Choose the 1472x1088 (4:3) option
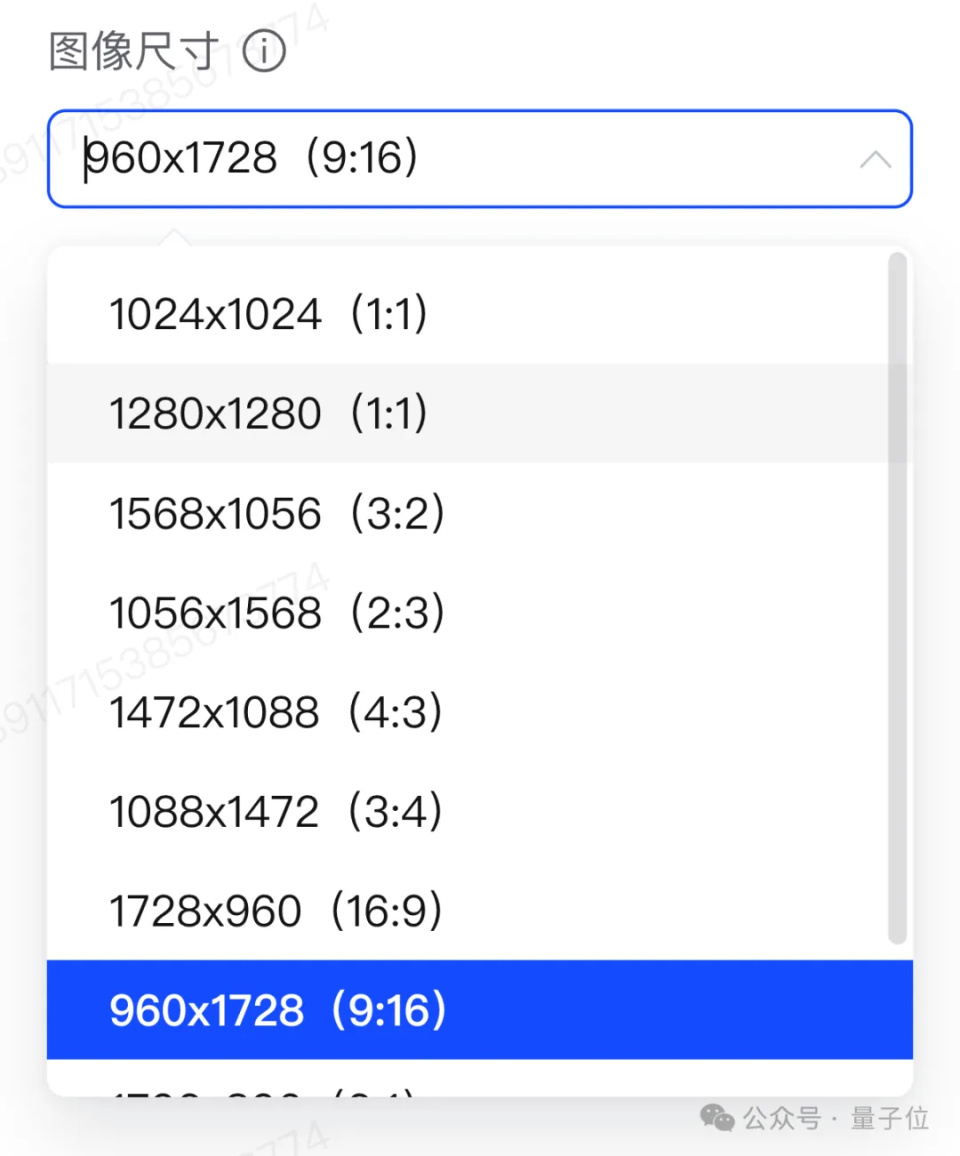 276,713
